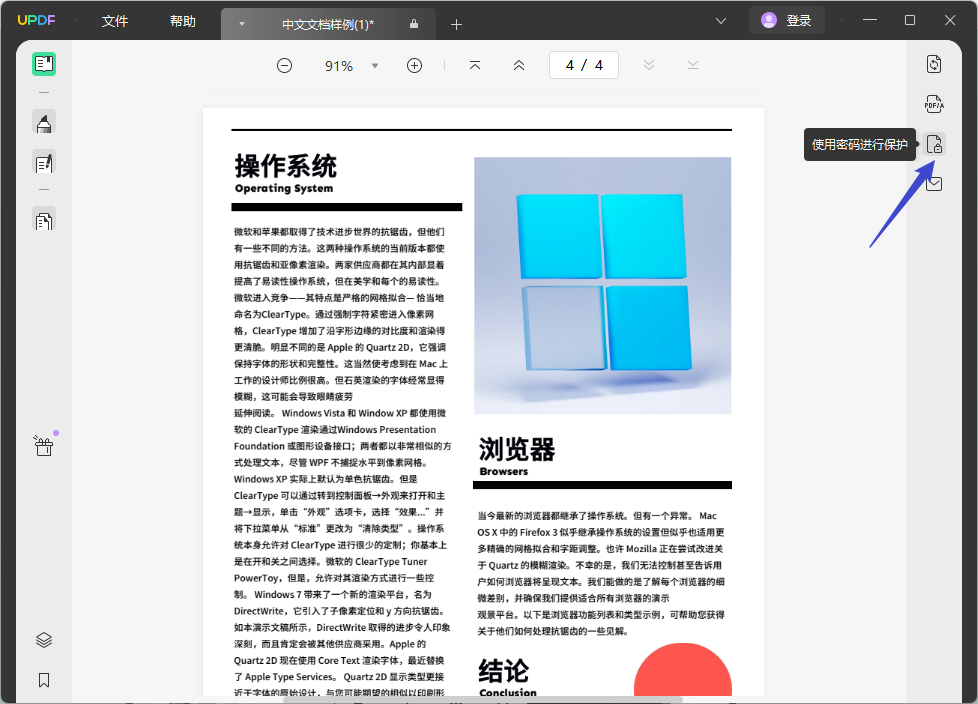Open the zoom level dropdown next to 91%
The image size is (978, 704).
point(374,64)
